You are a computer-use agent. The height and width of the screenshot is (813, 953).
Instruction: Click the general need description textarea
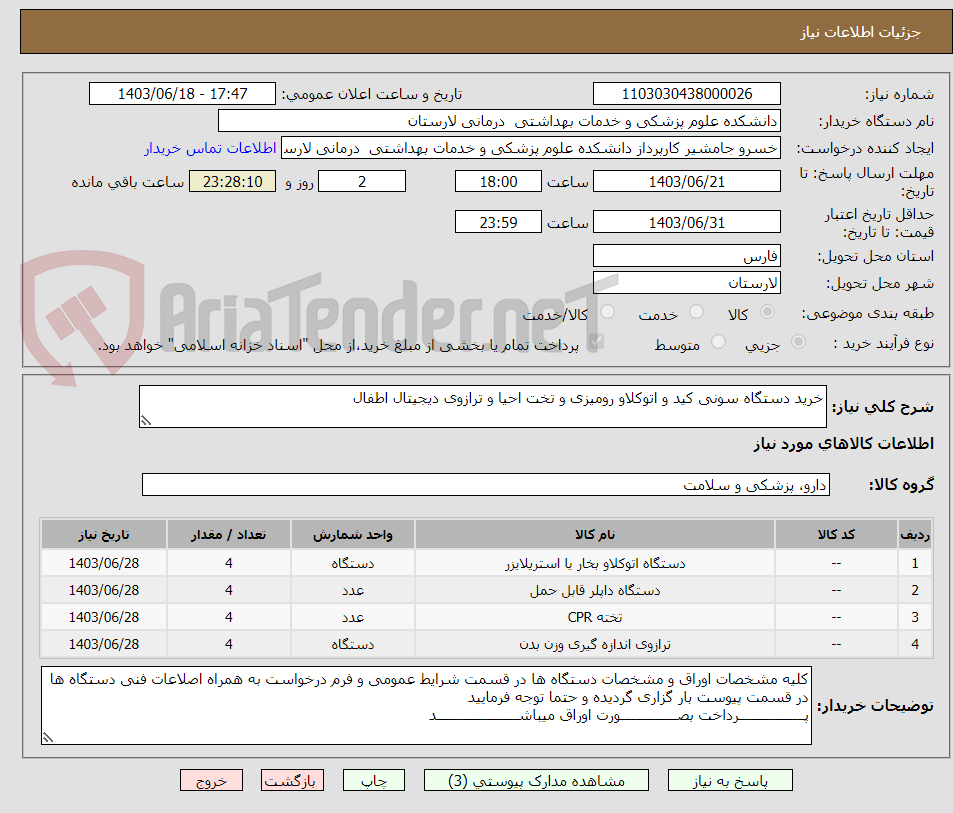click(x=483, y=406)
